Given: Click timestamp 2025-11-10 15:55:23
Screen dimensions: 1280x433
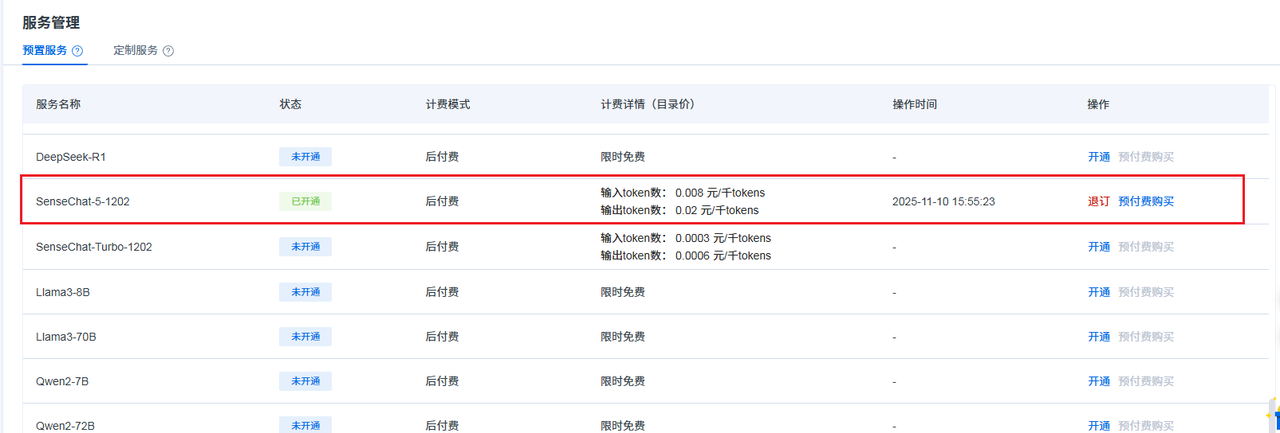Looking at the screenshot, I should [x=943, y=201].
